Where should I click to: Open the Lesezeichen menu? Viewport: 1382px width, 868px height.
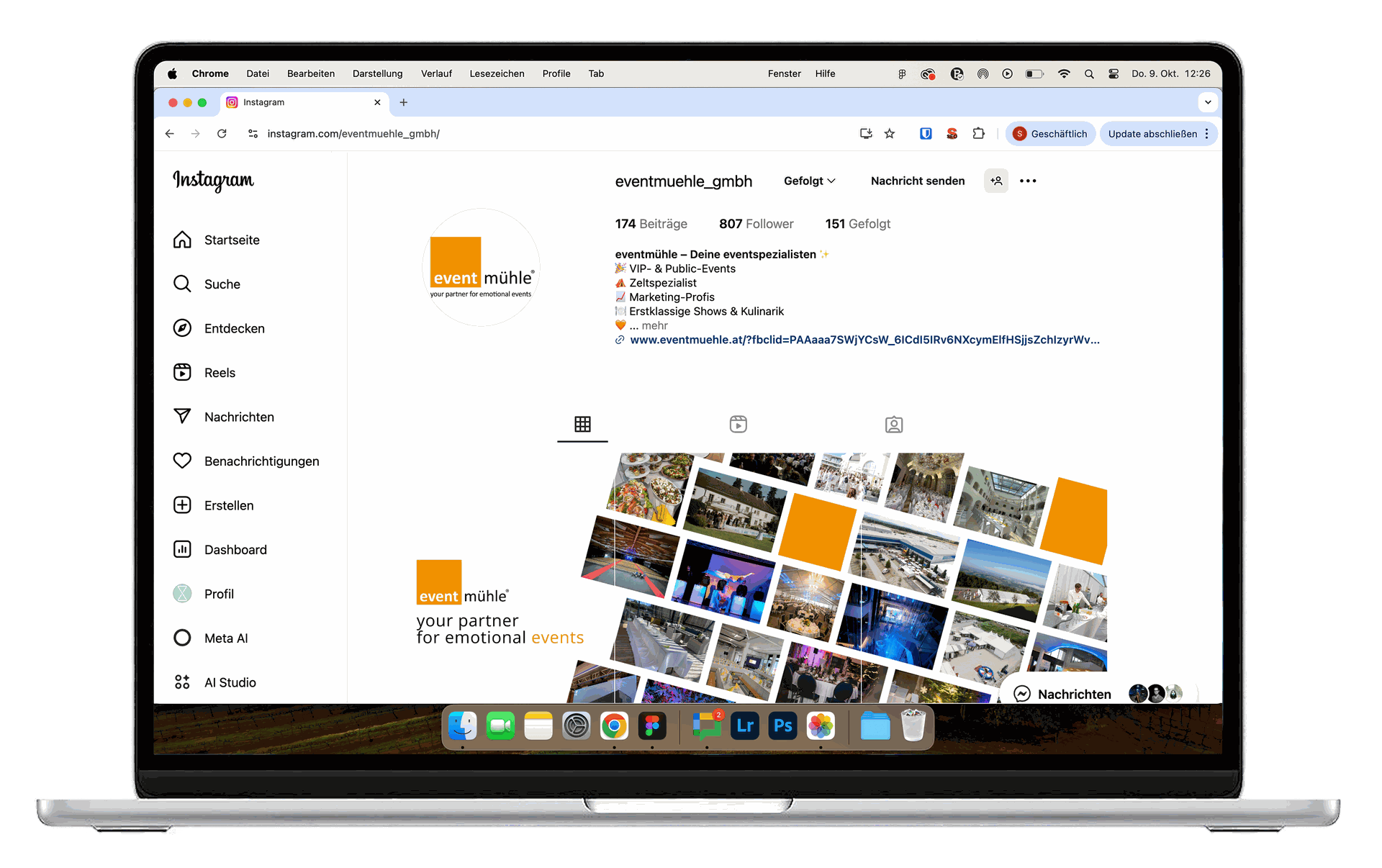click(497, 73)
